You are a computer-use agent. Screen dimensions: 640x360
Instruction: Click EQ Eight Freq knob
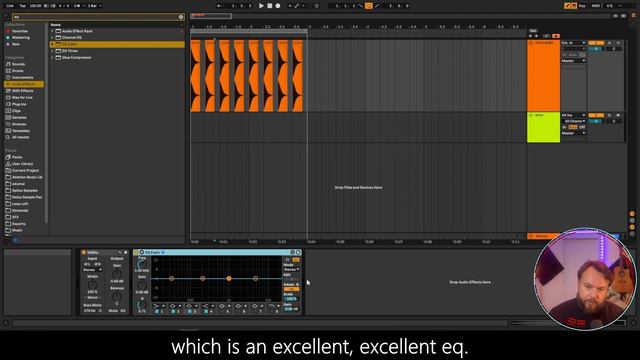point(142,264)
